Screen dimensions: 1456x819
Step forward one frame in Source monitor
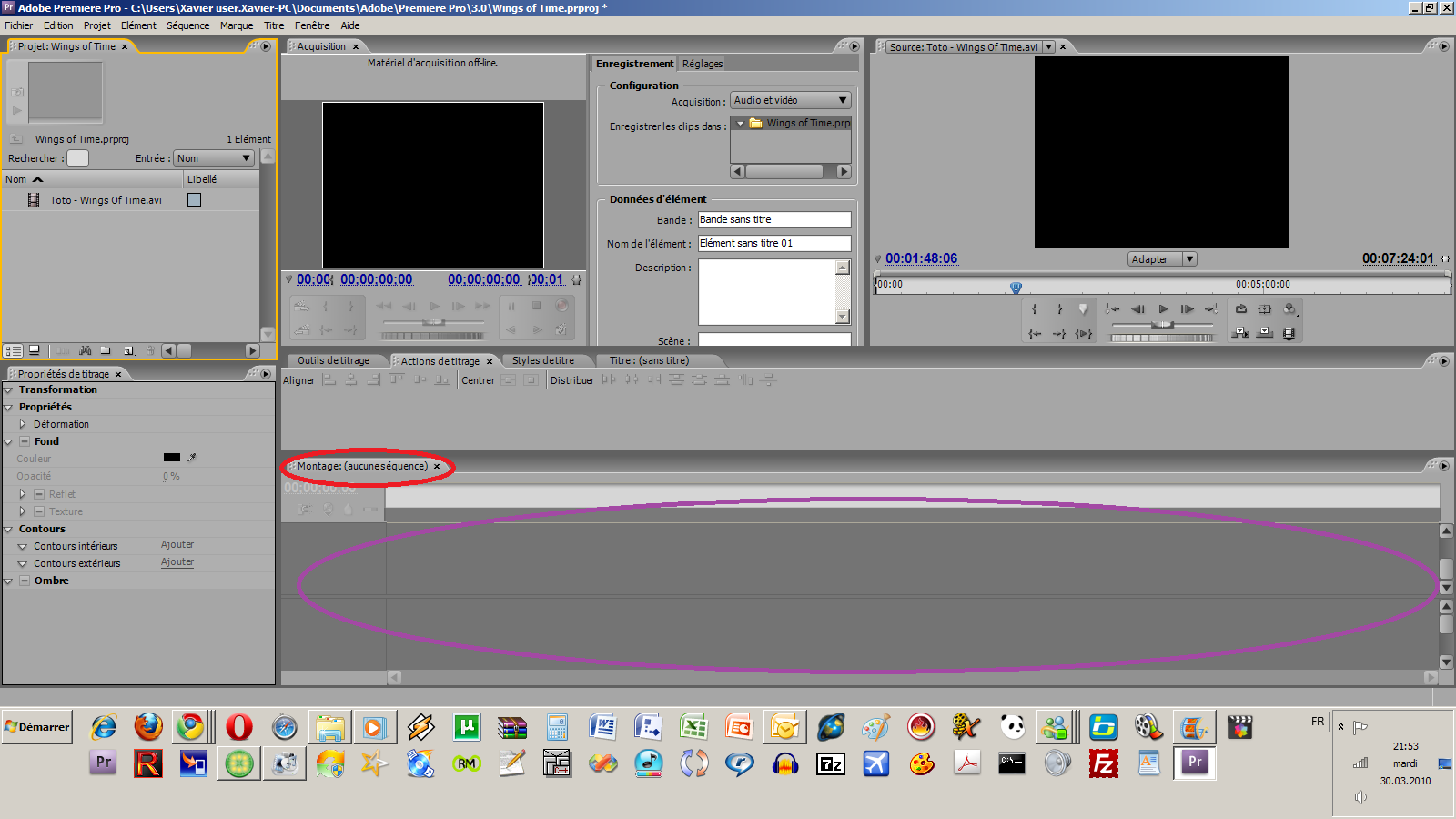[1188, 309]
